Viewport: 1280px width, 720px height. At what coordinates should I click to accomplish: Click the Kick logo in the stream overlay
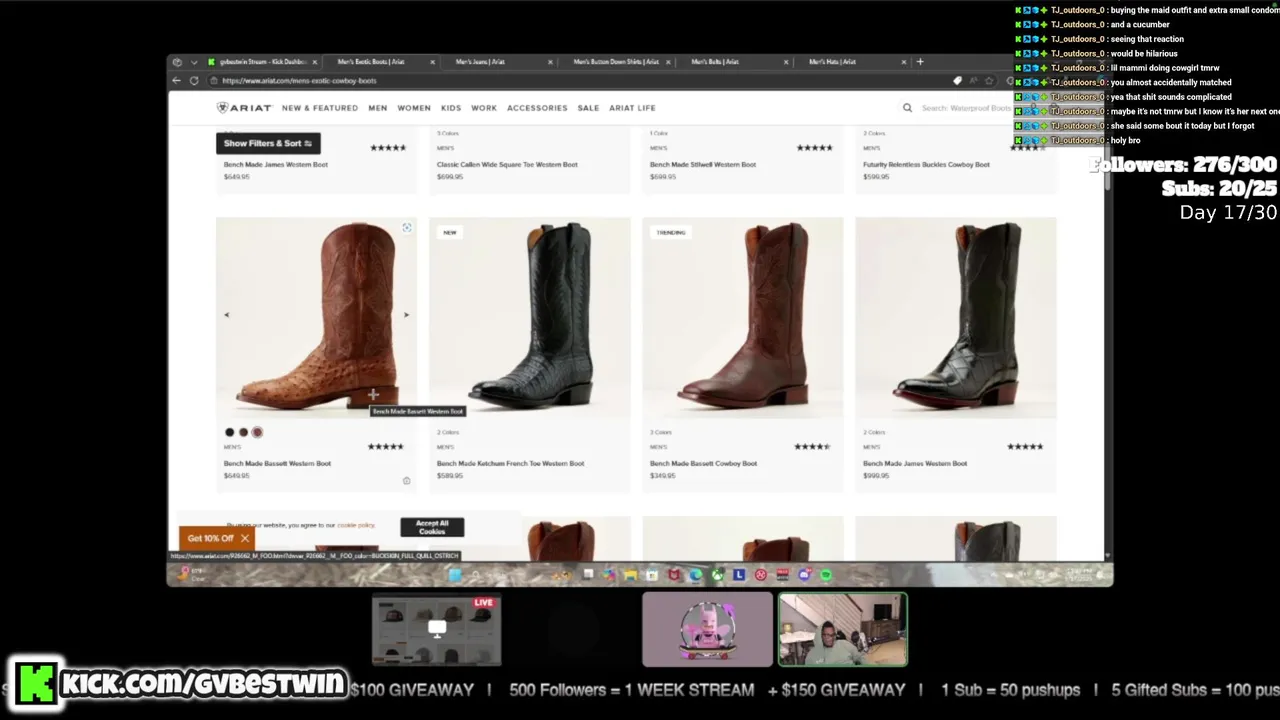point(36,684)
